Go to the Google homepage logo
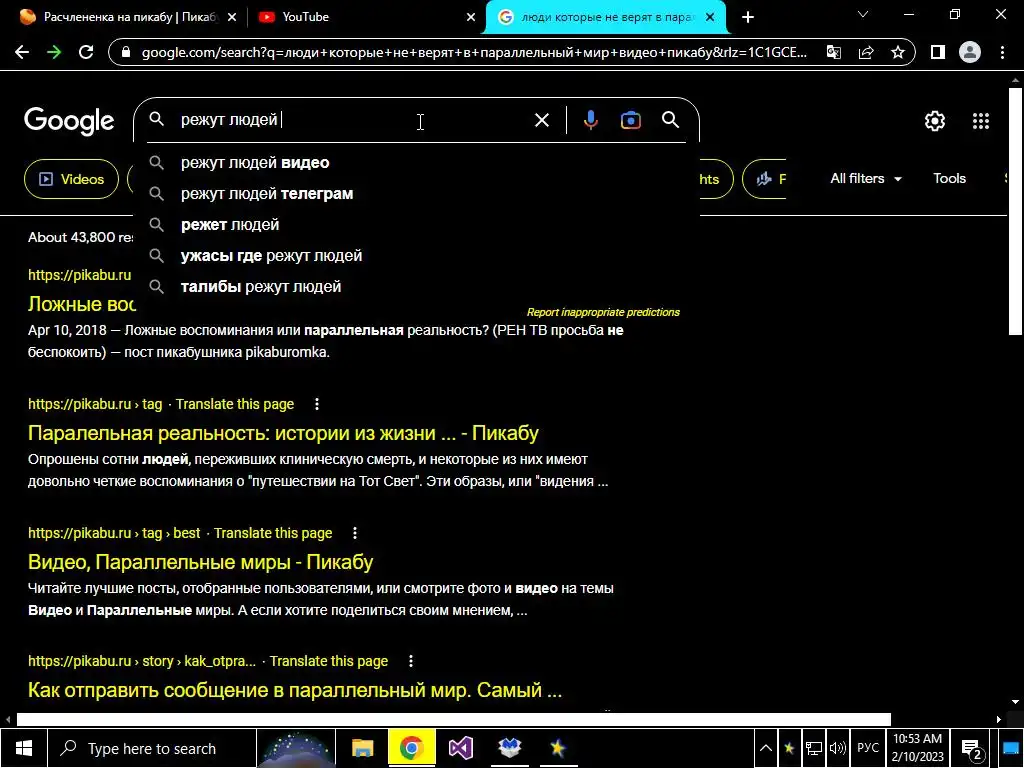 69,121
